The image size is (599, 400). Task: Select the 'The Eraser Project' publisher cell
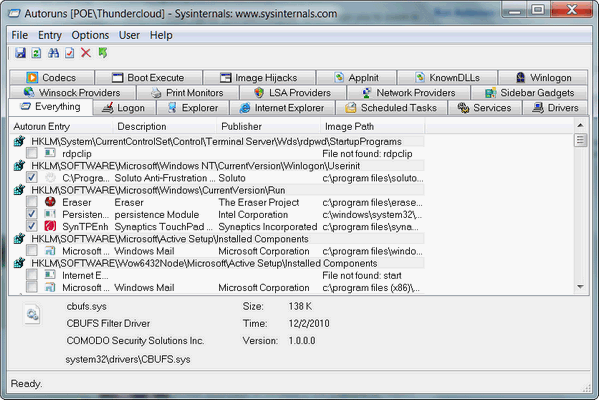(259, 202)
